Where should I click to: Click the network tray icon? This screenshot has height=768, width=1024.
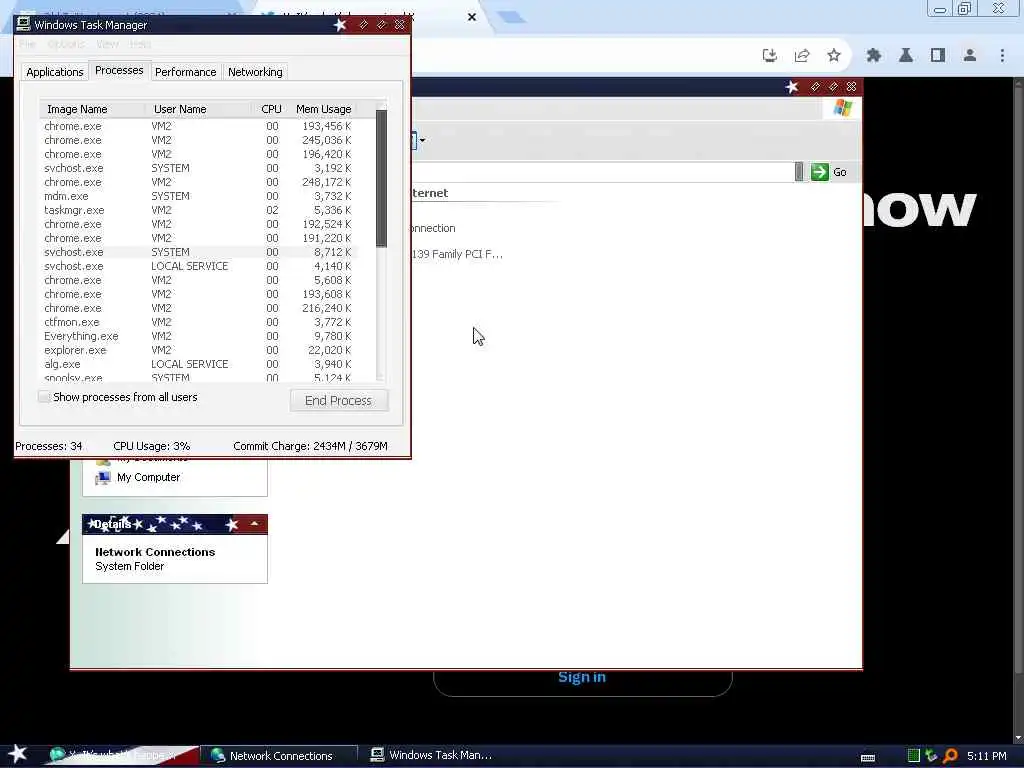(x=931, y=756)
